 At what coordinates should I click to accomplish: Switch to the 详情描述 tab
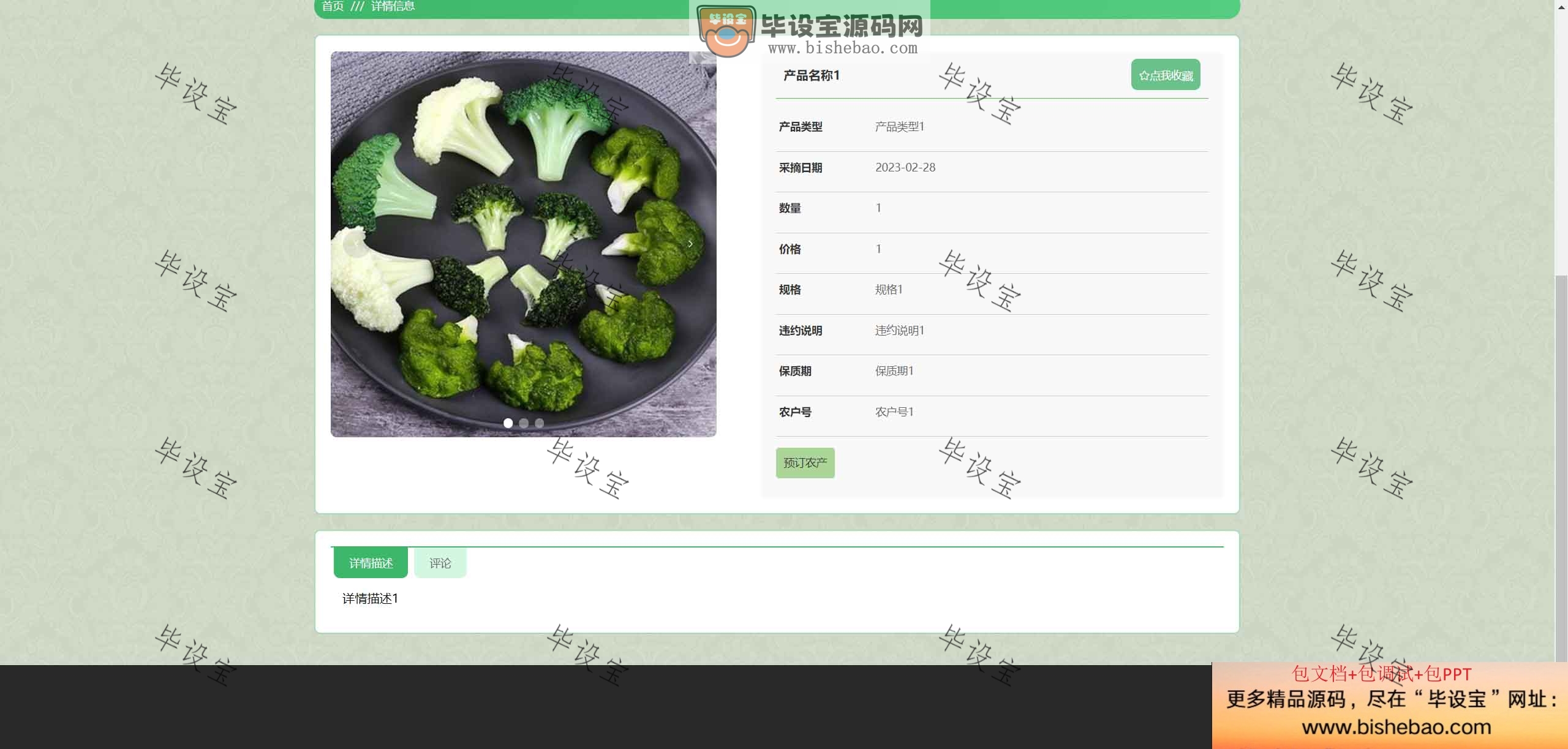click(371, 563)
